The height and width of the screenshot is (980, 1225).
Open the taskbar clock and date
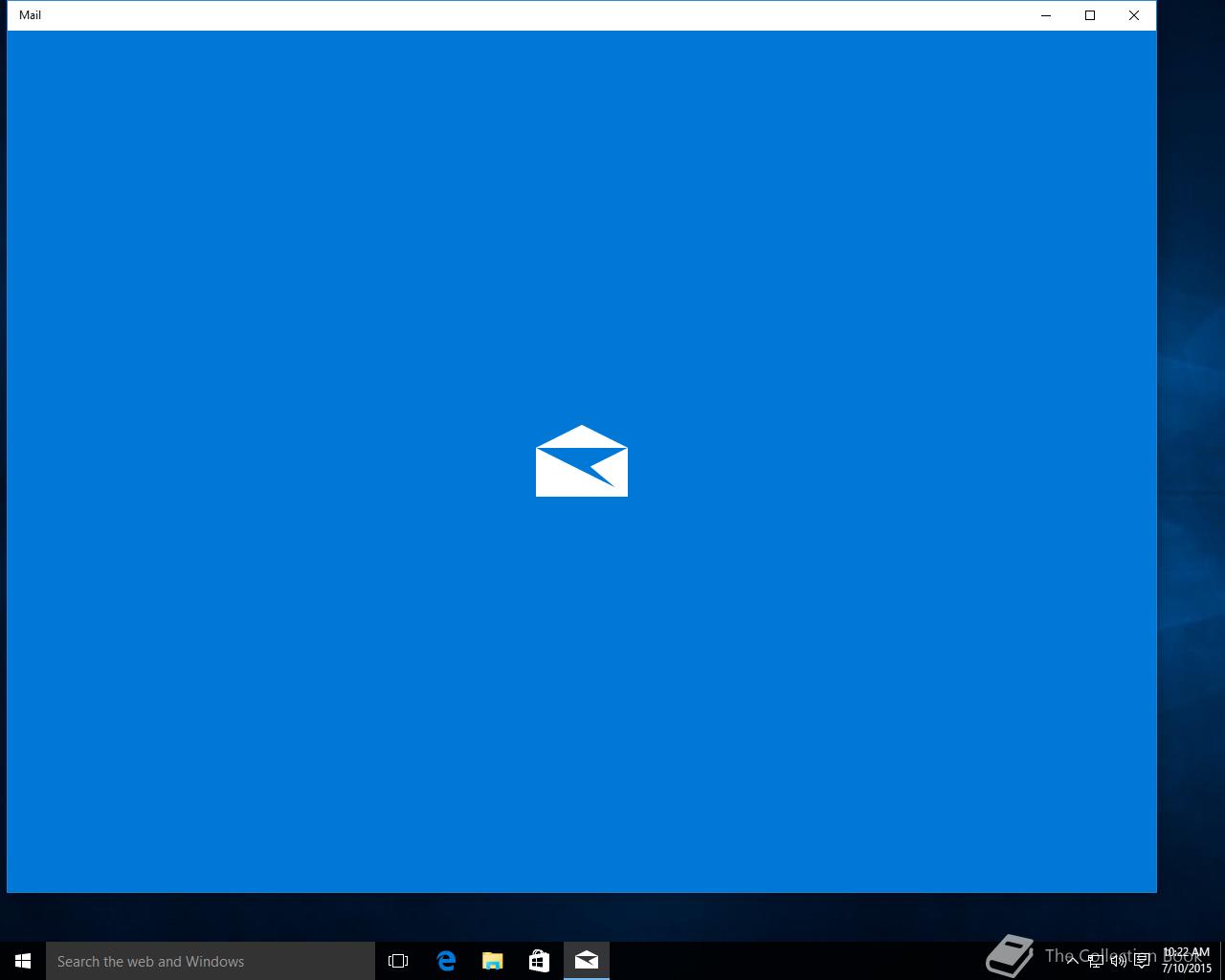tap(1187, 961)
